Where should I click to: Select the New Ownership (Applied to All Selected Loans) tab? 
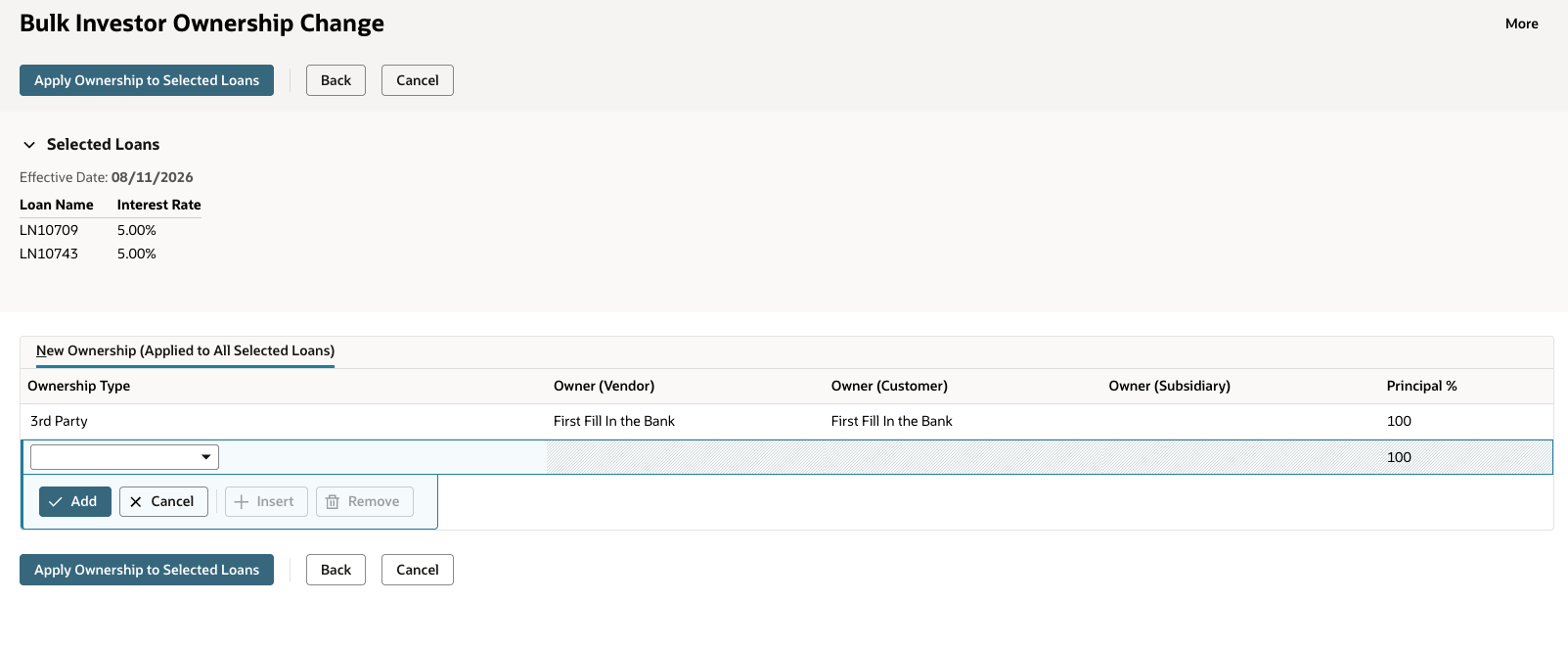tap(185, 350)
